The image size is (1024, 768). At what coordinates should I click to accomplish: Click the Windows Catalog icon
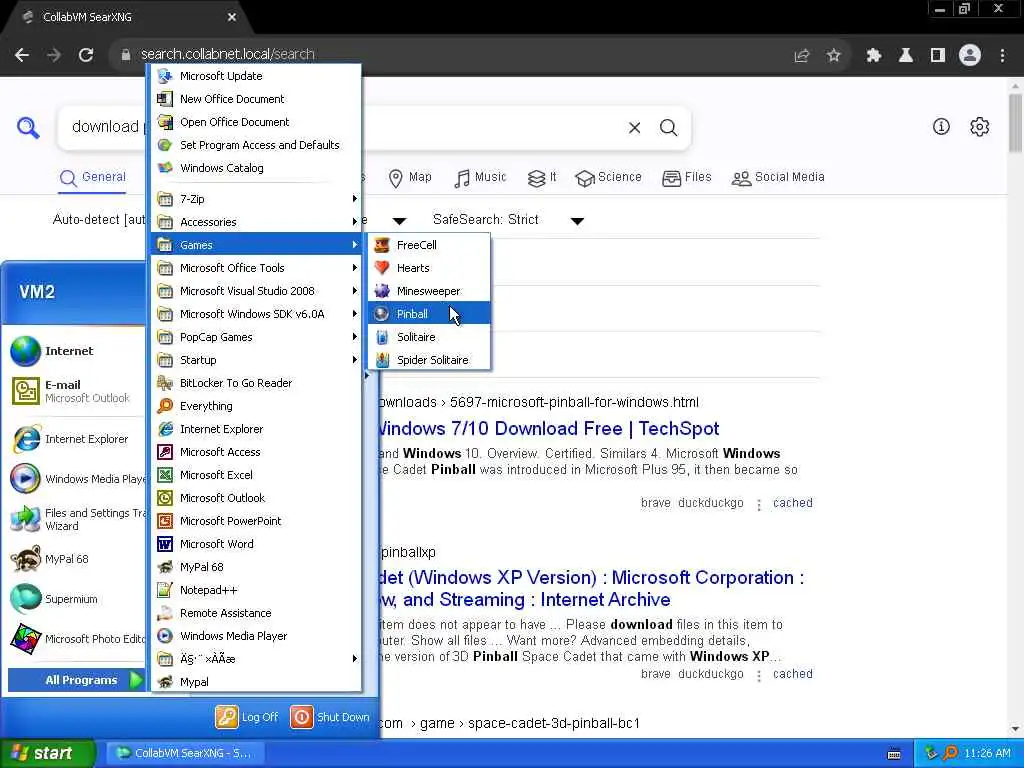pos(165,168)
